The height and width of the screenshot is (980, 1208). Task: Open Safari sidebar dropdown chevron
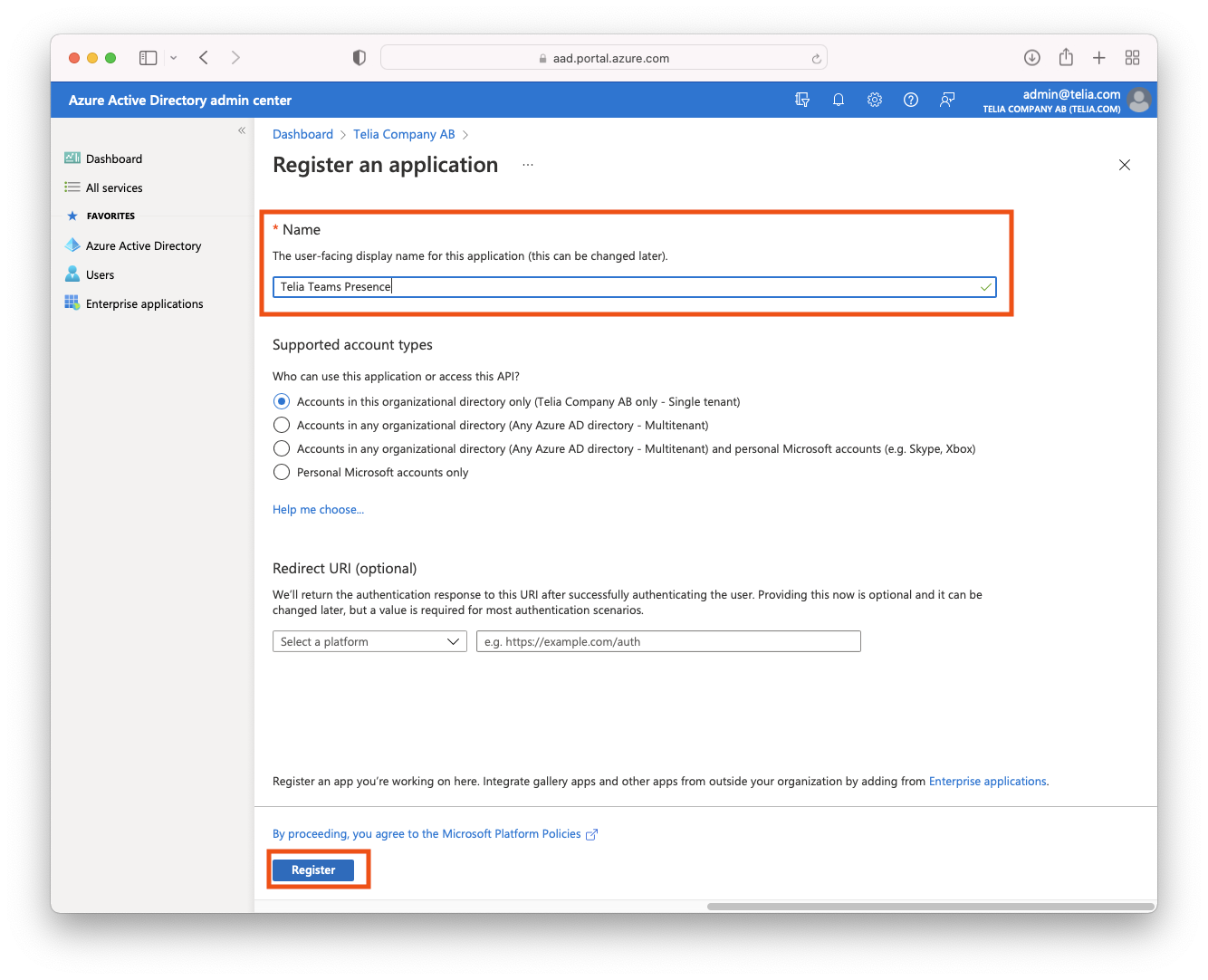coord(173,58)
